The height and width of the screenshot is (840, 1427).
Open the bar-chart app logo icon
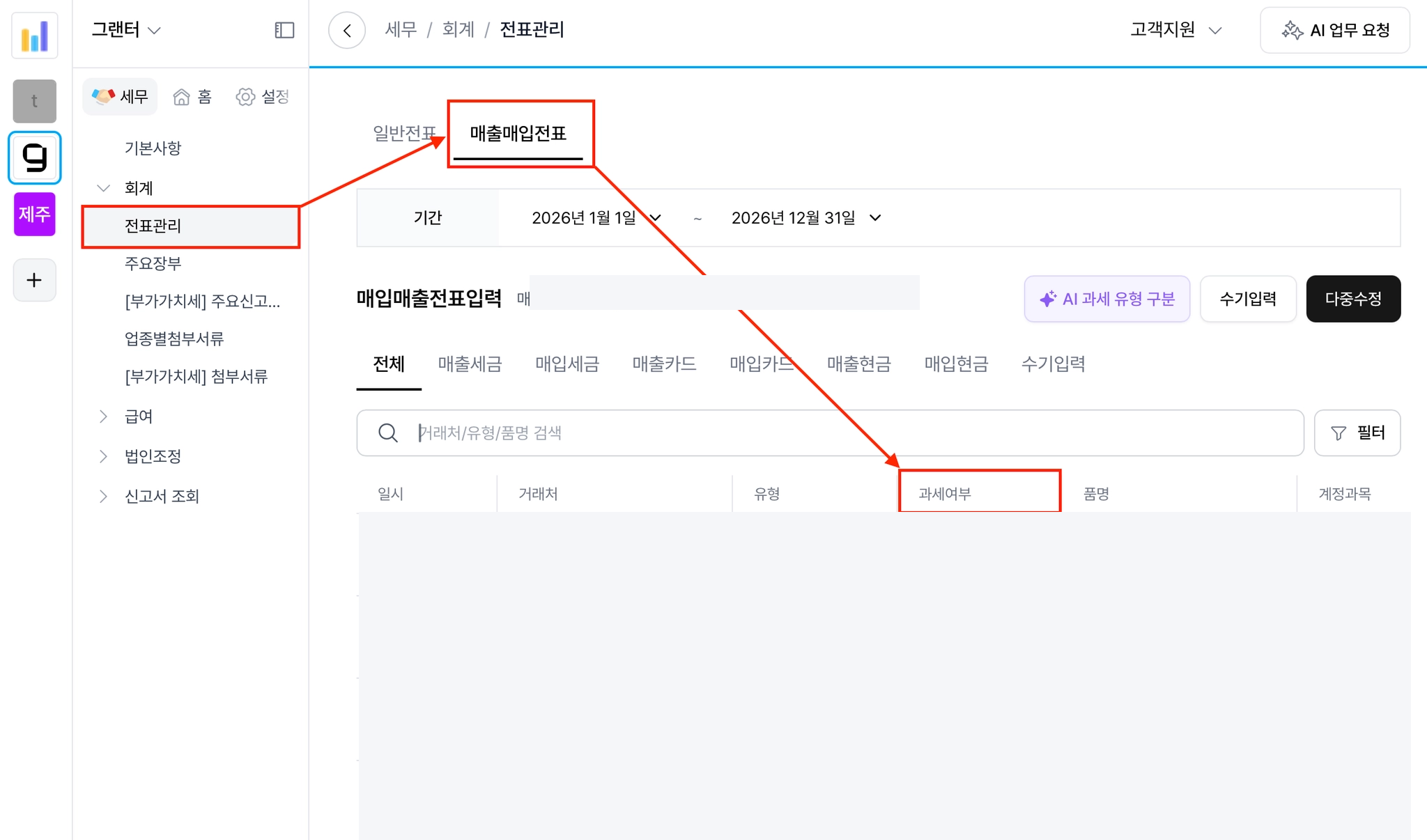click(x=35, y=36)
